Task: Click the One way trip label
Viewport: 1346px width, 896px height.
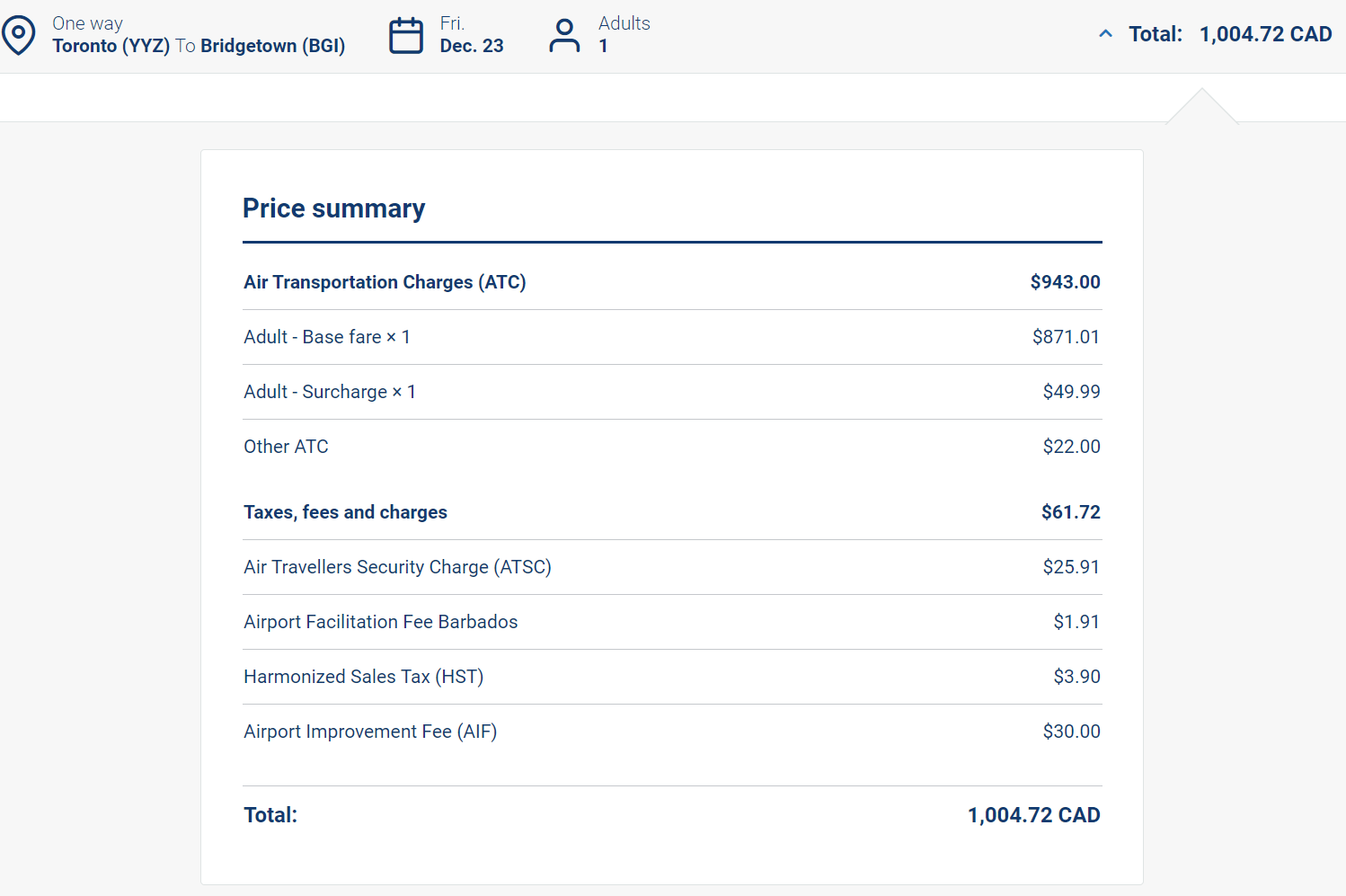Action: click(87, 23)
